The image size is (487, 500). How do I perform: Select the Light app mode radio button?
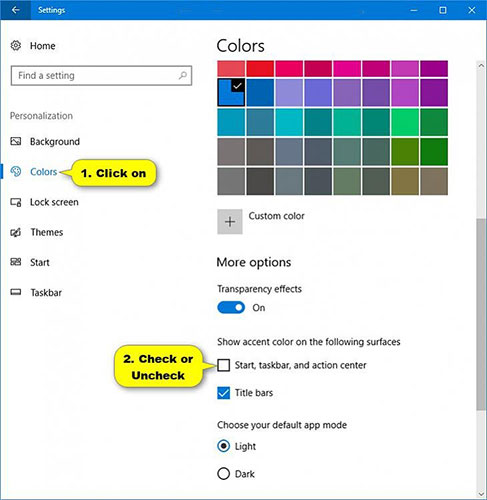click(223, 446)
